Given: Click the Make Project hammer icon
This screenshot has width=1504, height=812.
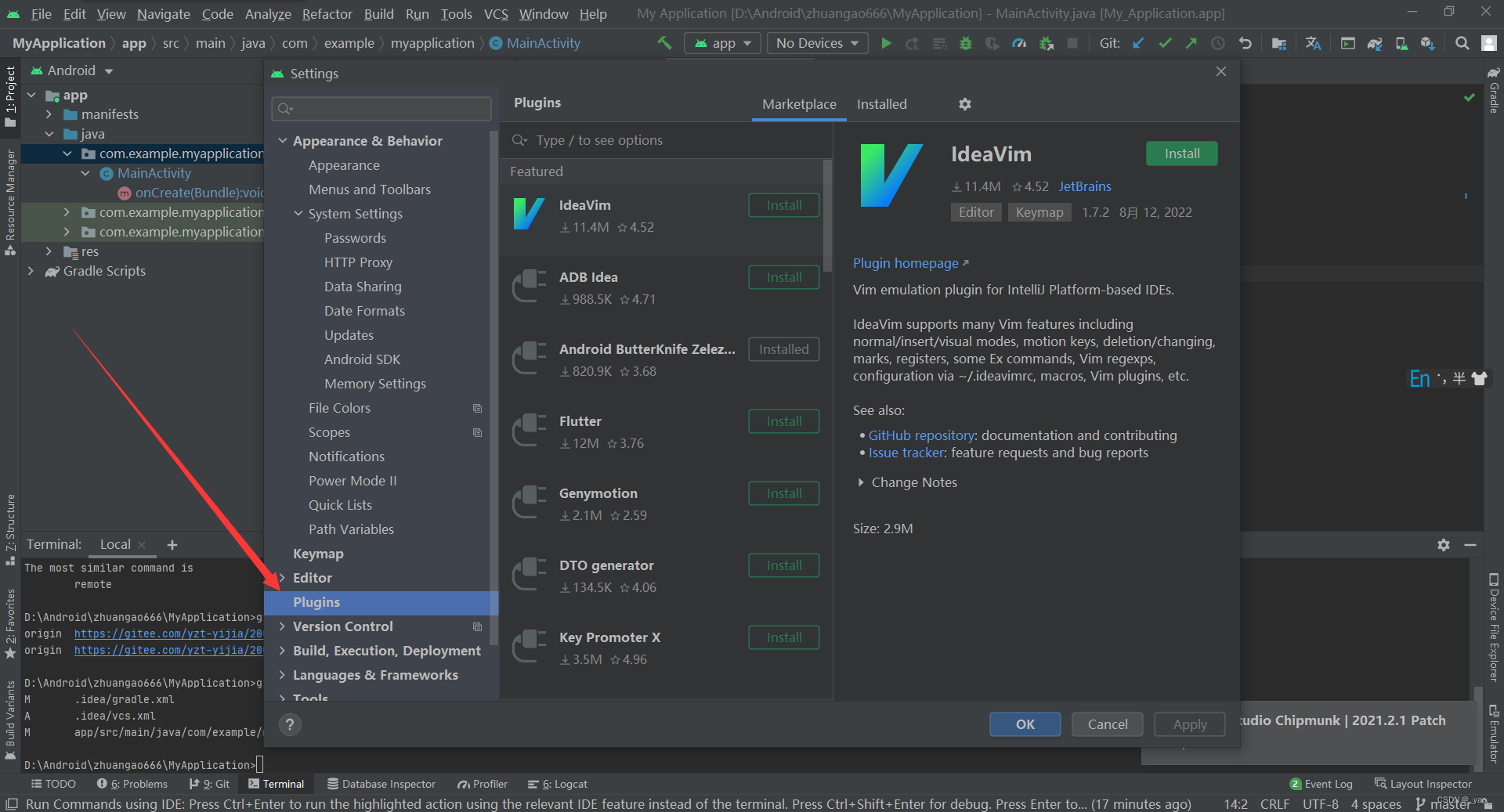Looking at the screenshot, I should (664, 43).
